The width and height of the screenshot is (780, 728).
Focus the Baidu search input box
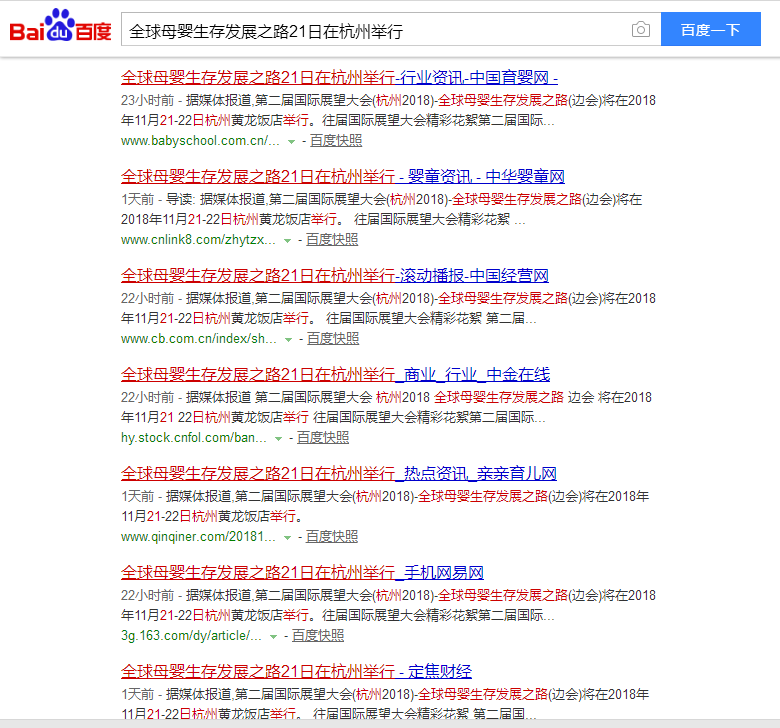[x=391, y=29]
